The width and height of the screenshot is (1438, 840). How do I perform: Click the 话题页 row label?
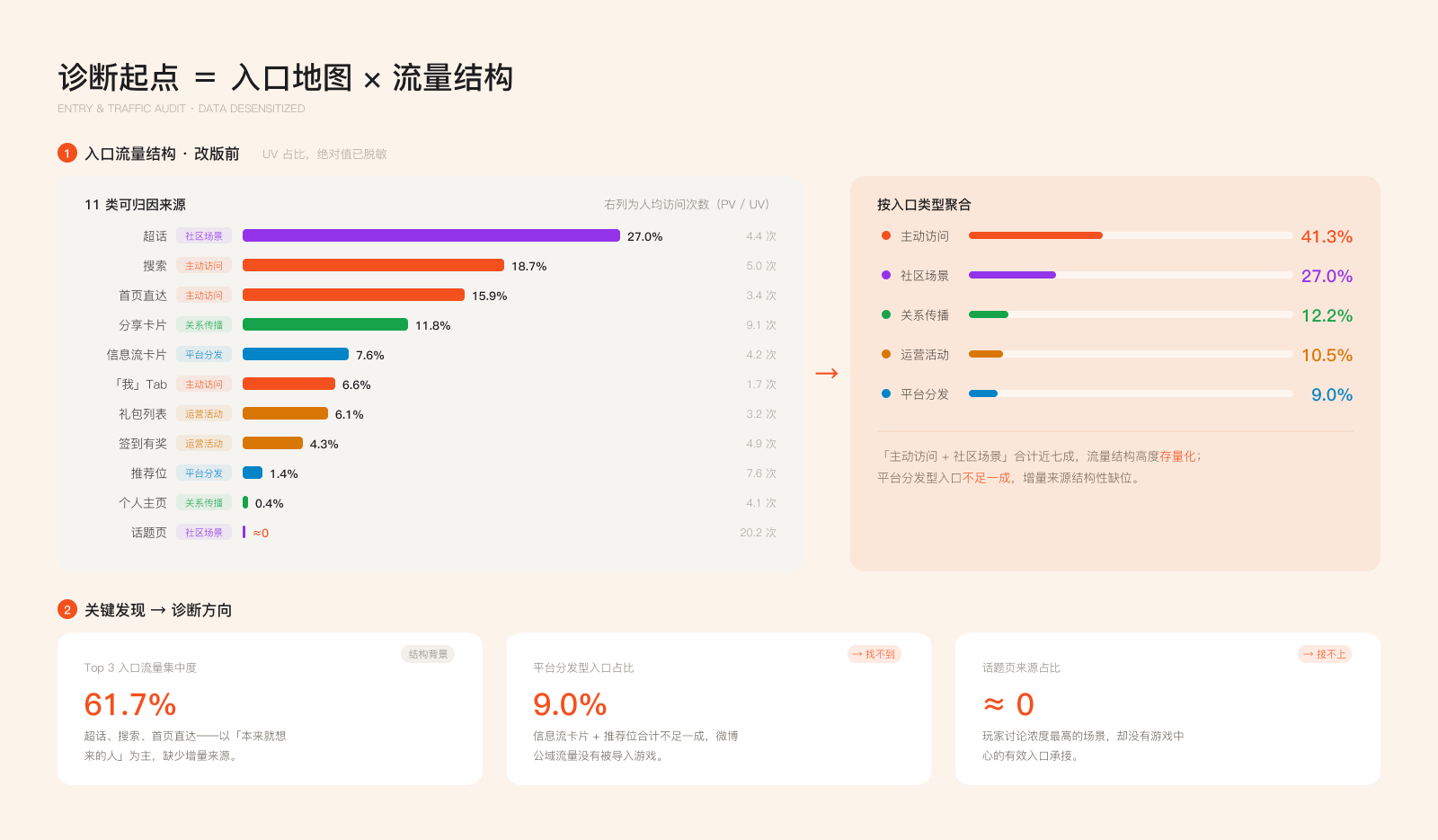pyautogui.click(x=149, y=532)
